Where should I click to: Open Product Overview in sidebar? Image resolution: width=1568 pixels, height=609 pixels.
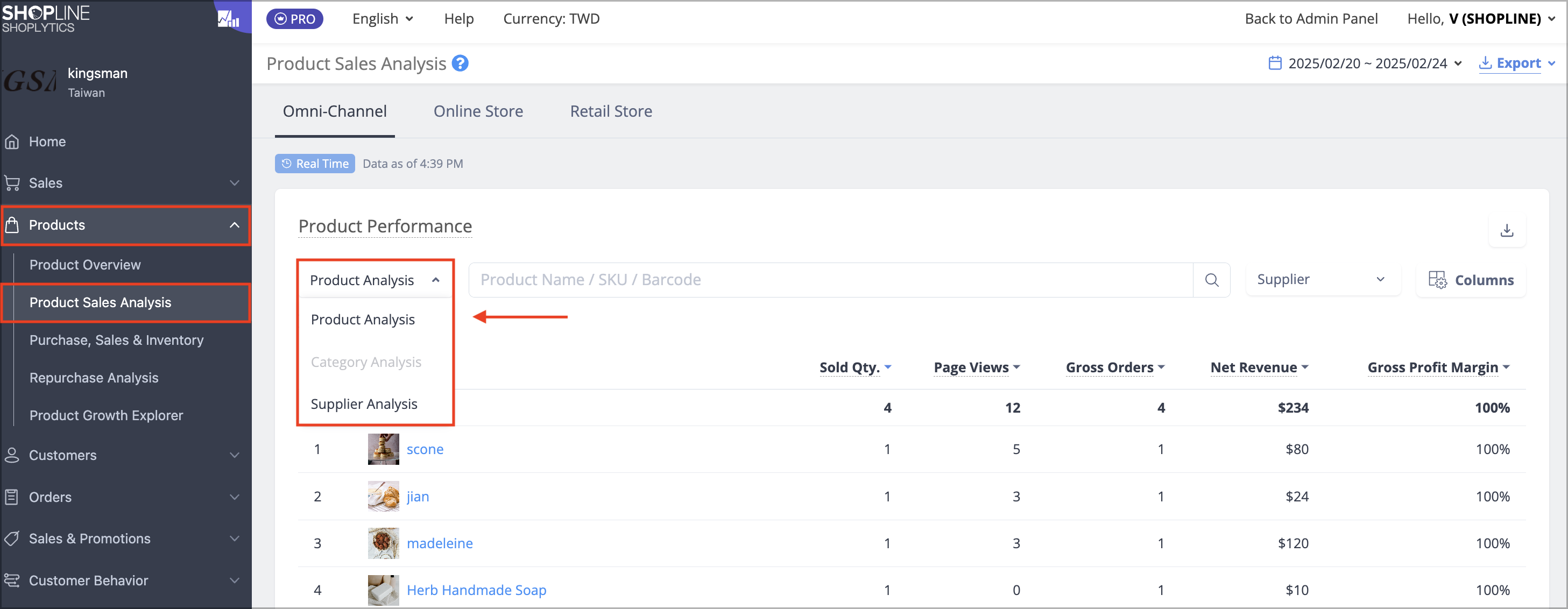85,265
